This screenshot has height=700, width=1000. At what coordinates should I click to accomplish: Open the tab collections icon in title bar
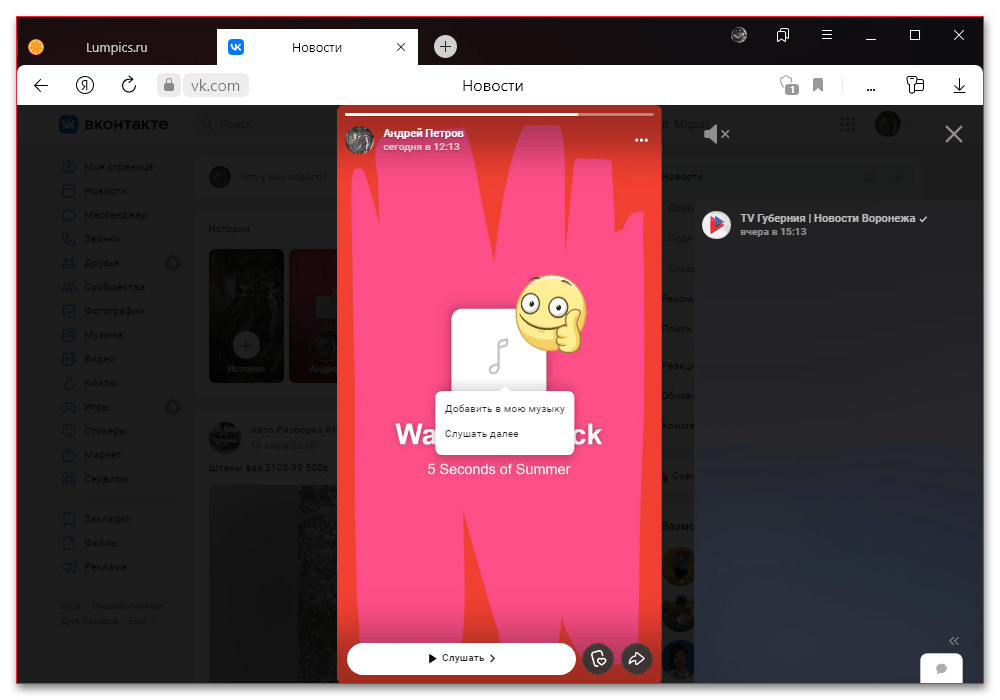tap(783, 35)
